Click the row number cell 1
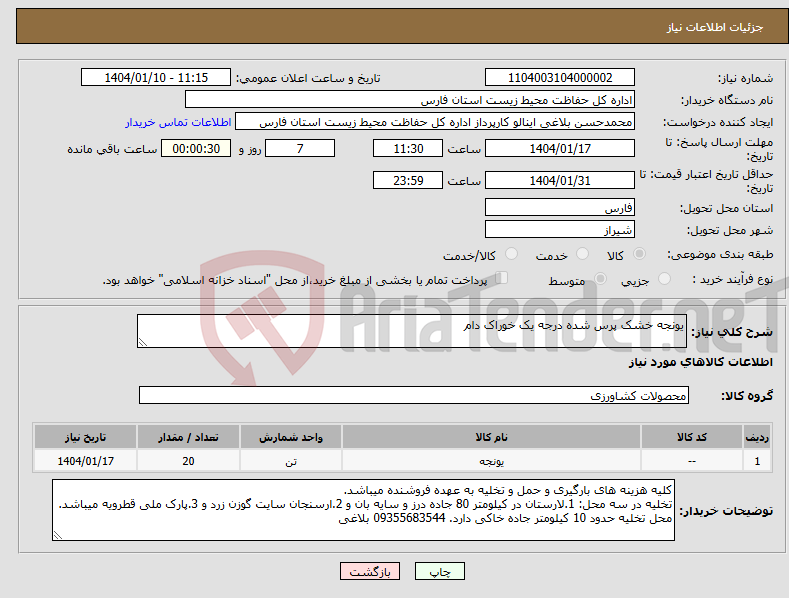The image size is (789, 598). coord(757,461)
